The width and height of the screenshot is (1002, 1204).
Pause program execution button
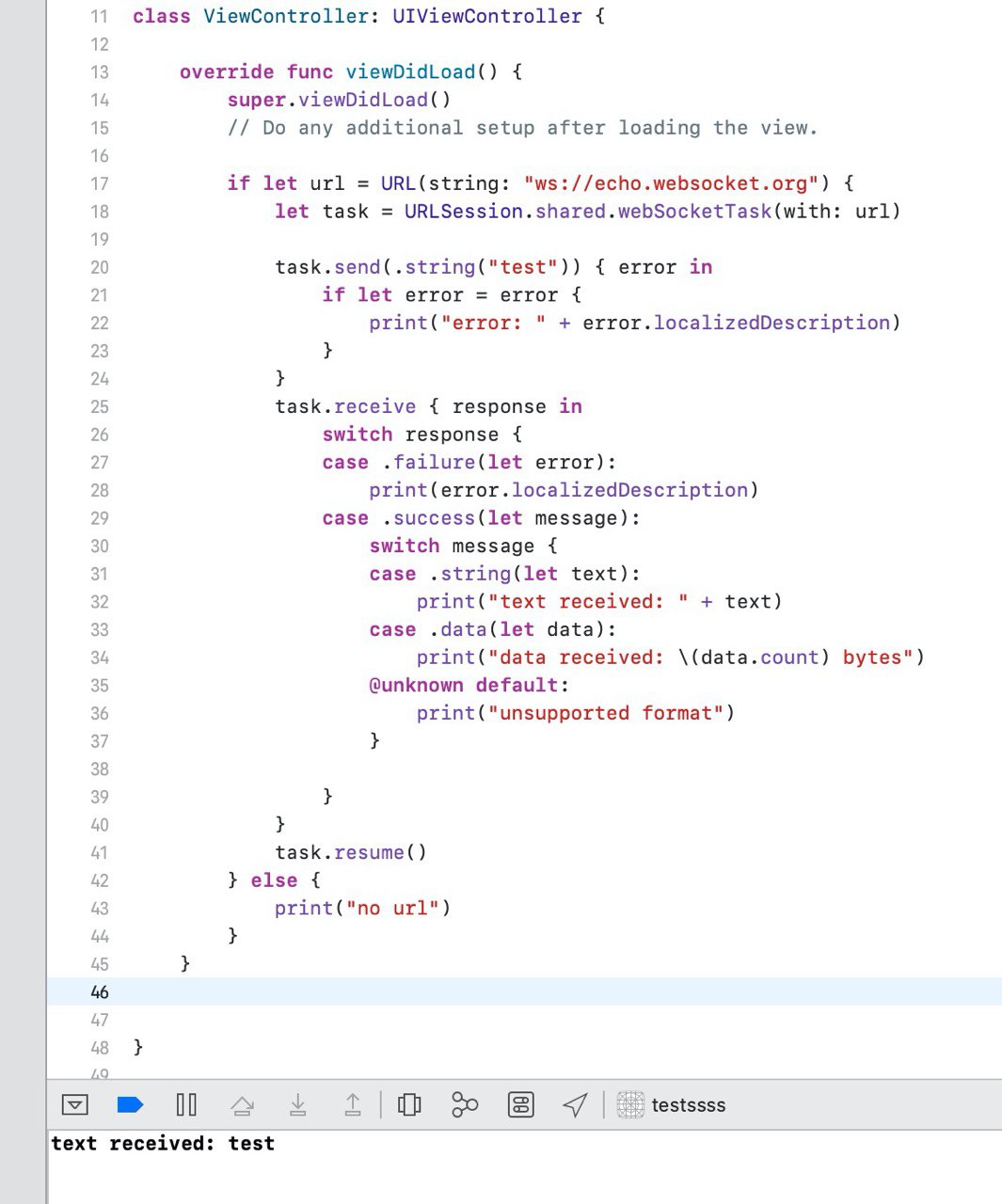point(186,1104)
